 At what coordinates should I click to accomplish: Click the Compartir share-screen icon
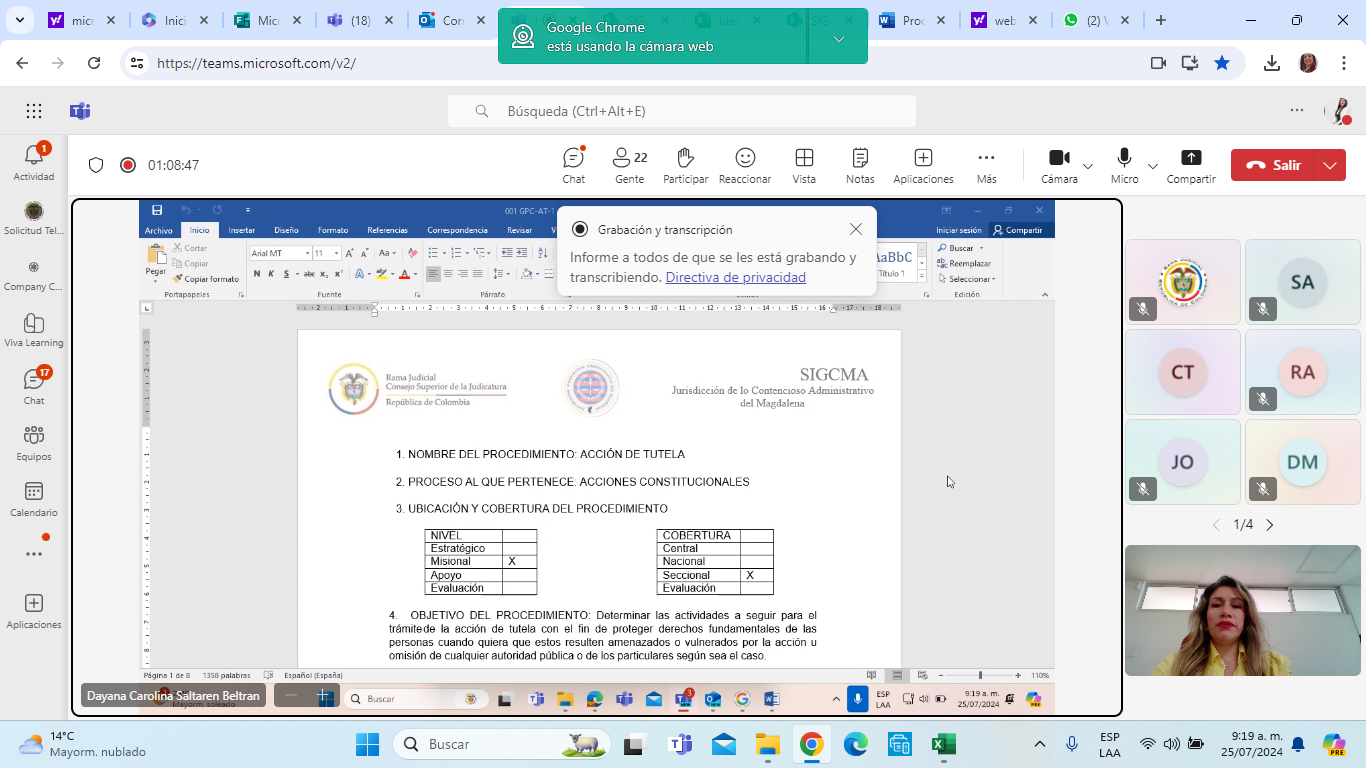1191,158
